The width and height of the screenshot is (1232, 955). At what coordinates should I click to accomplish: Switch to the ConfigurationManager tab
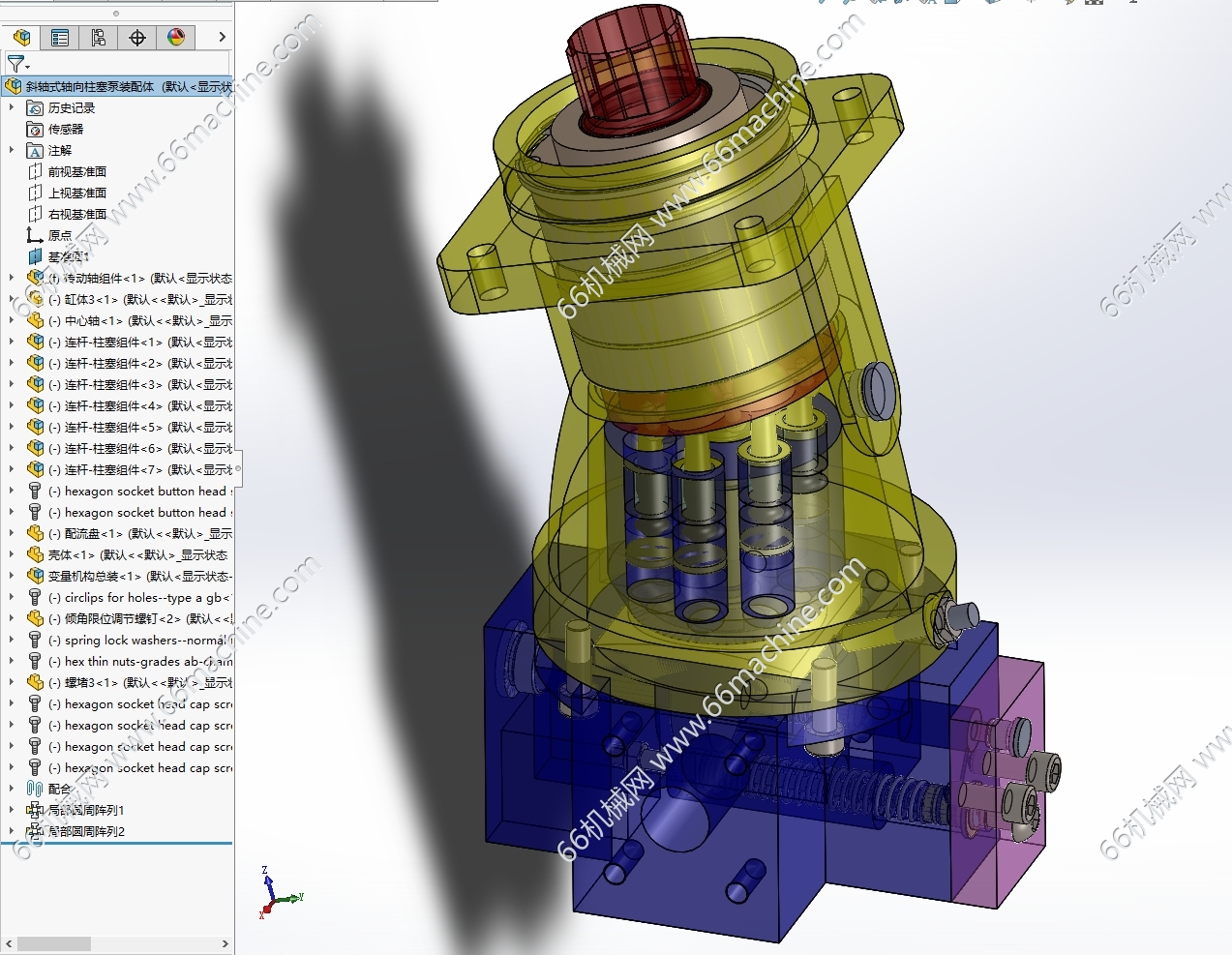(x=99, y=38)
